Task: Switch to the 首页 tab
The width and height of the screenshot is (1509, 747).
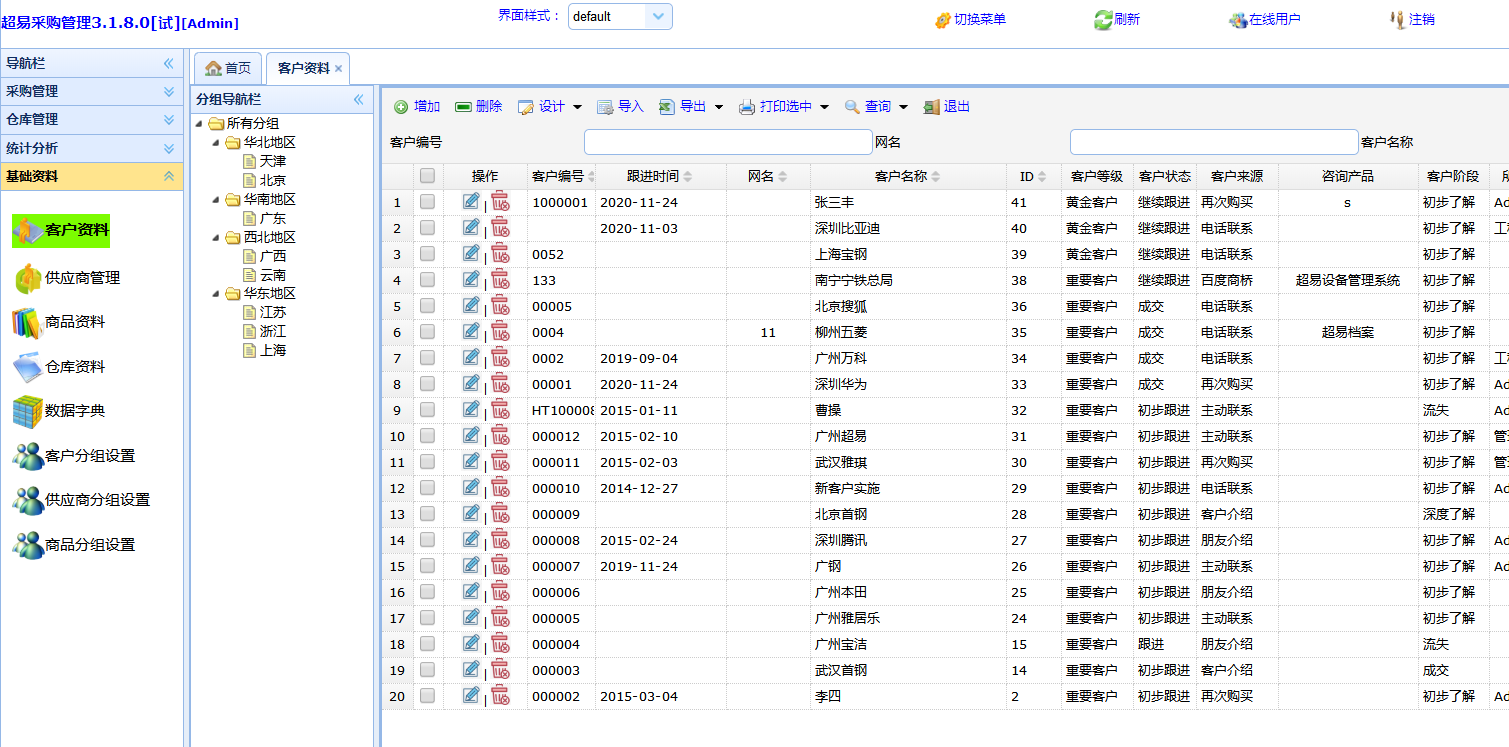Action: pyautogui.click(x=228, y=68)
